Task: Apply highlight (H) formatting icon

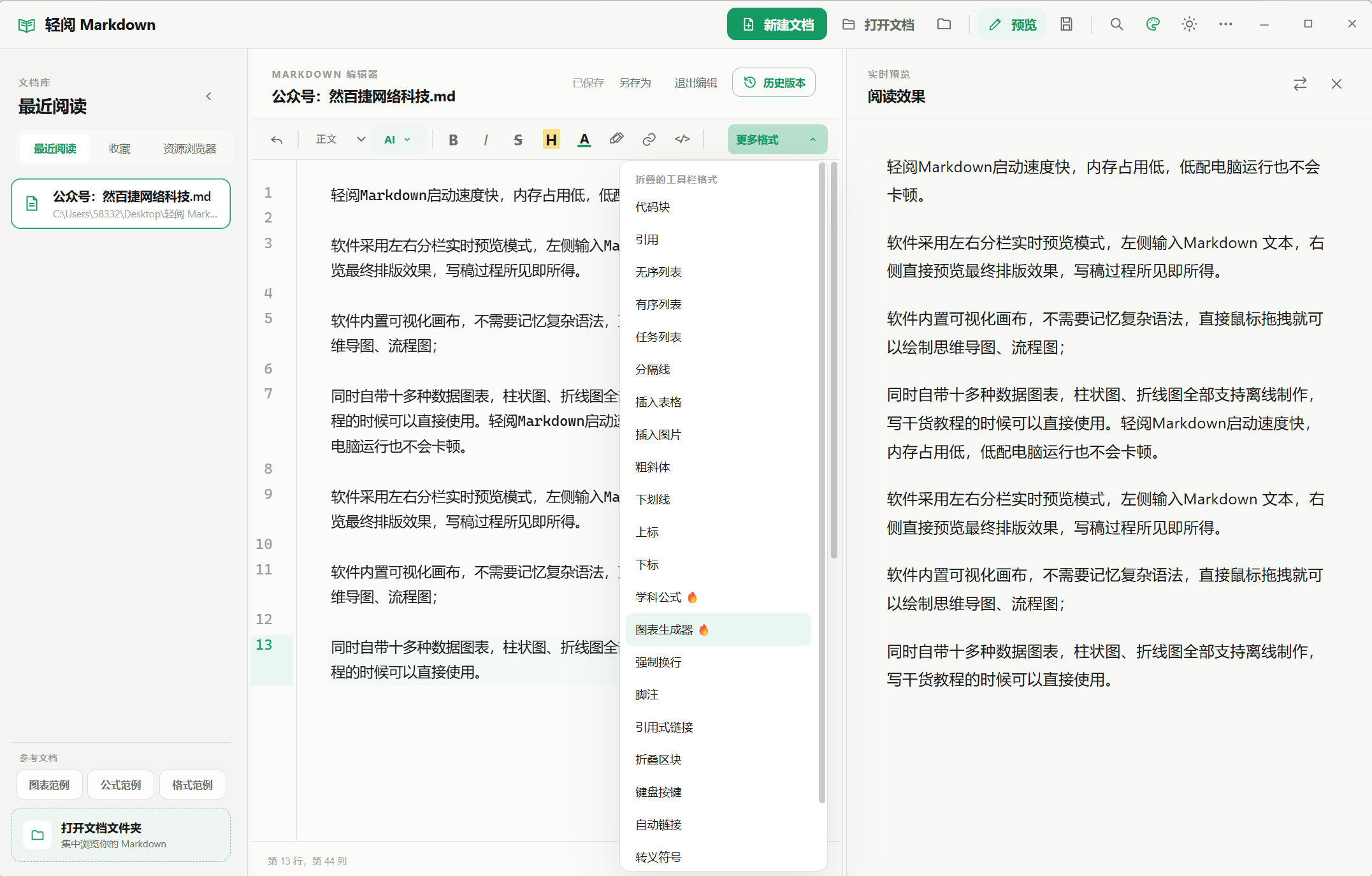Action: 551,140
